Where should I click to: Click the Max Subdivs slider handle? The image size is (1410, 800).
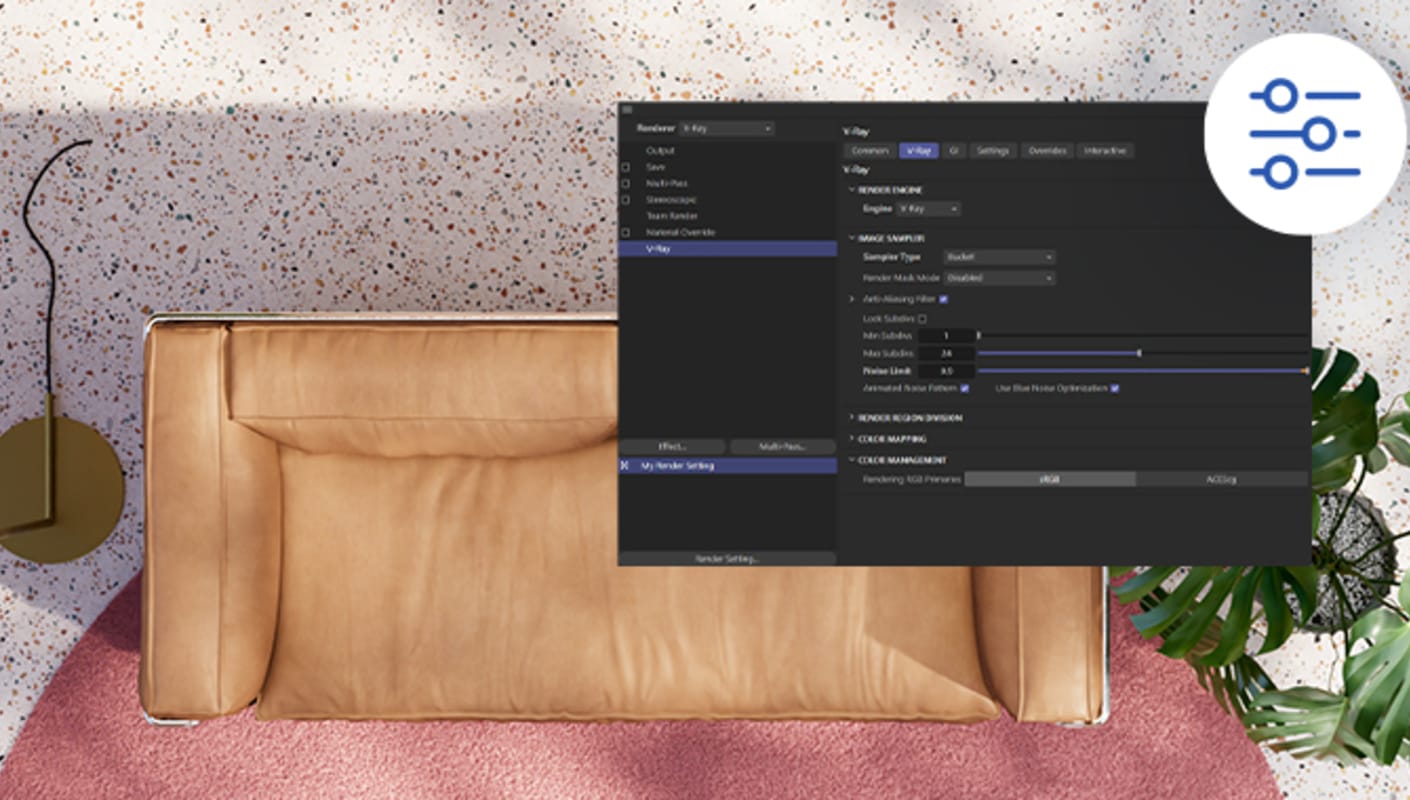1139,353
